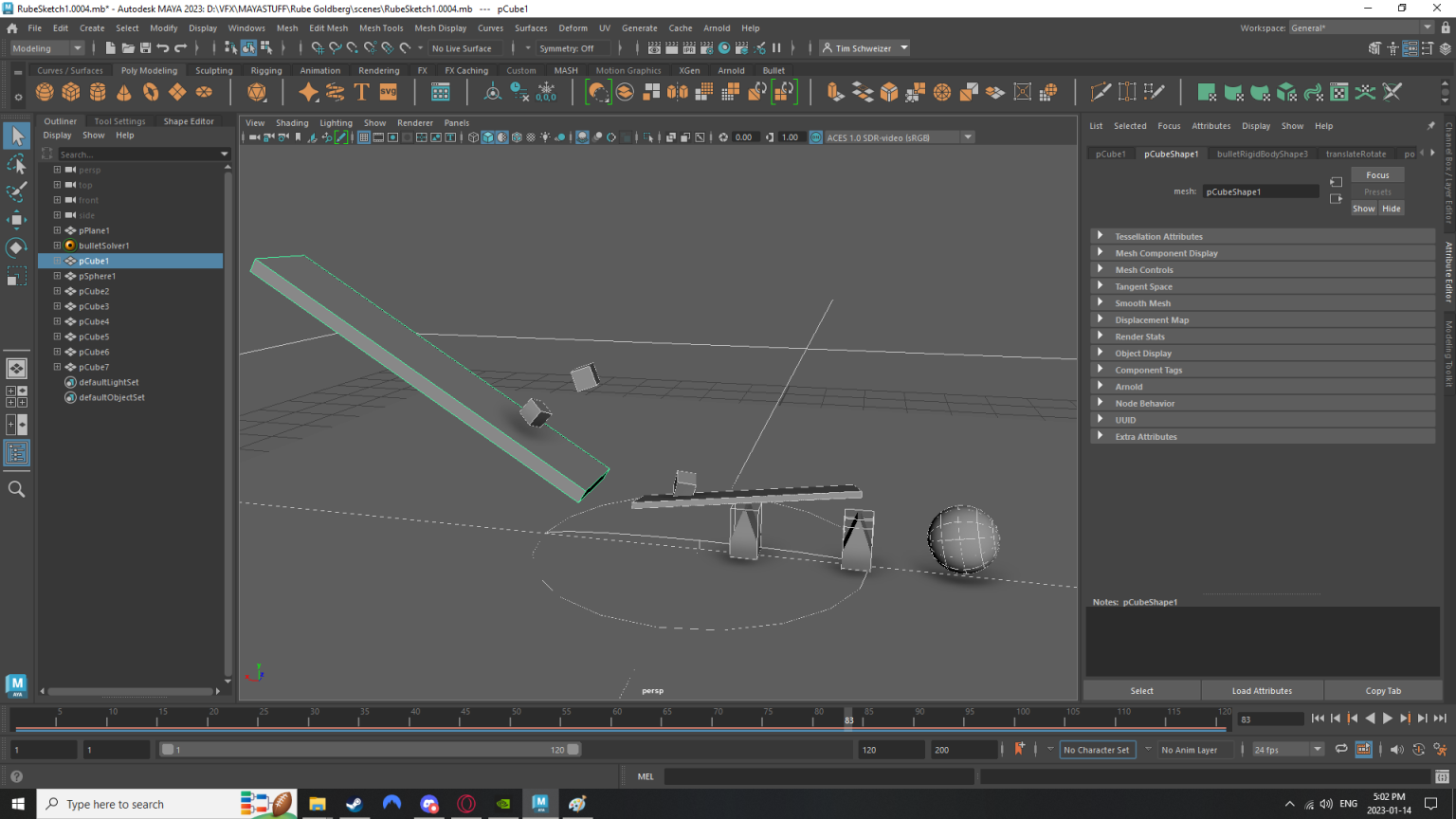Switch to the Sculpting shelf tab
1456x819 pixels.
(213, 69)
